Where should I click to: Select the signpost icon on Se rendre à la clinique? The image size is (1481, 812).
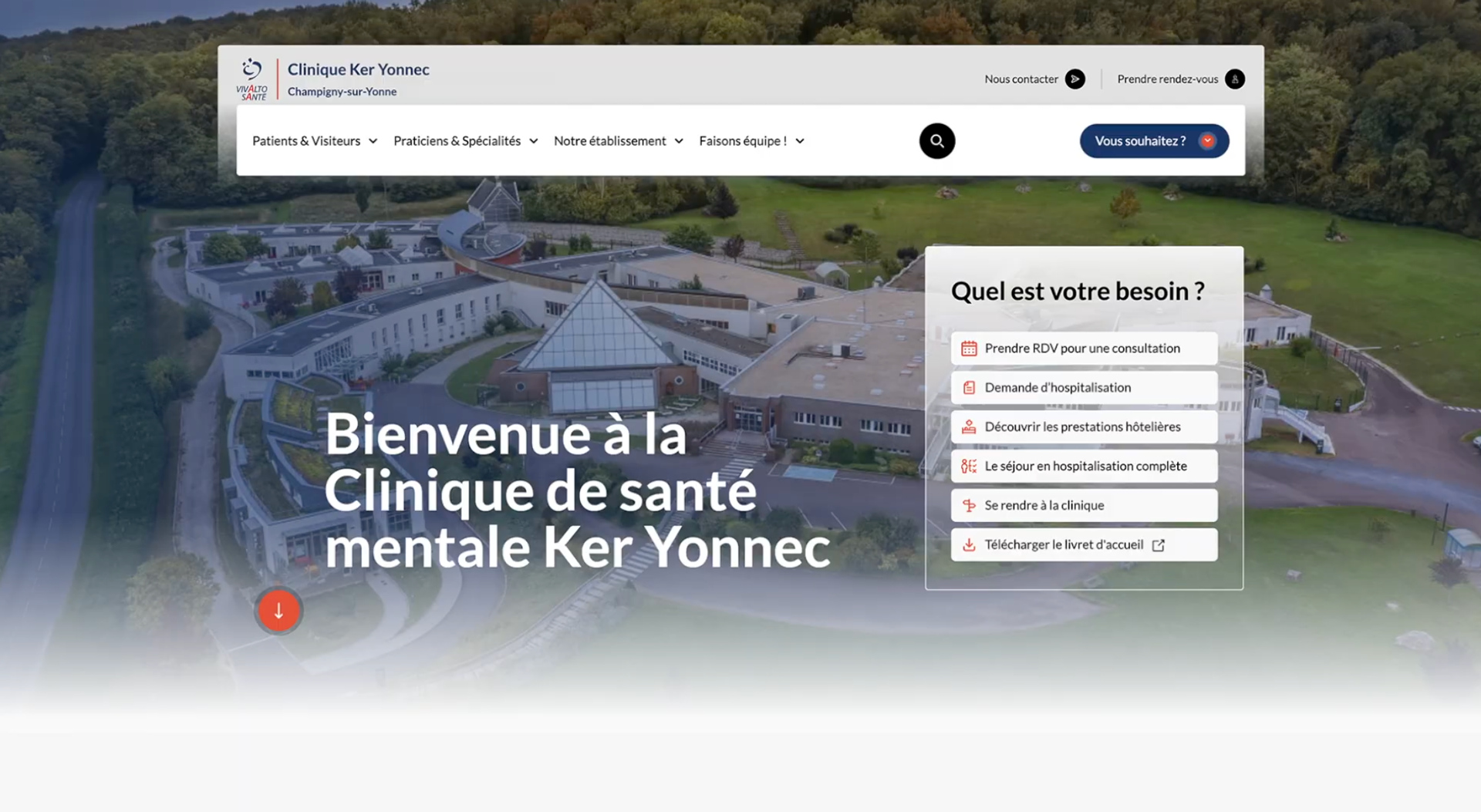(970, 505)
